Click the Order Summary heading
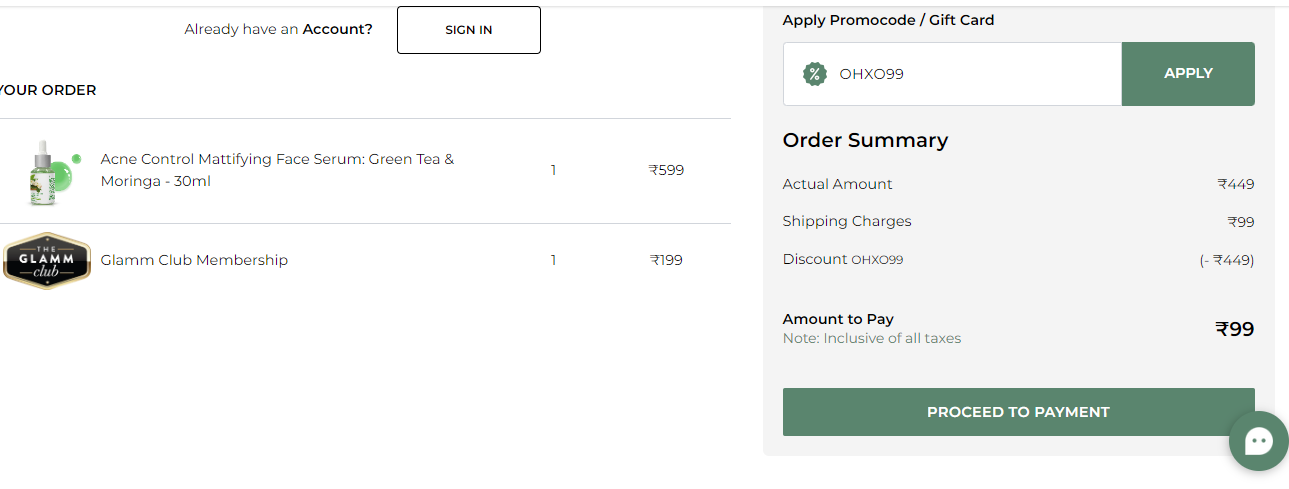The height and width of the screenshot is (489, 1289). click(x=865, y=140)
